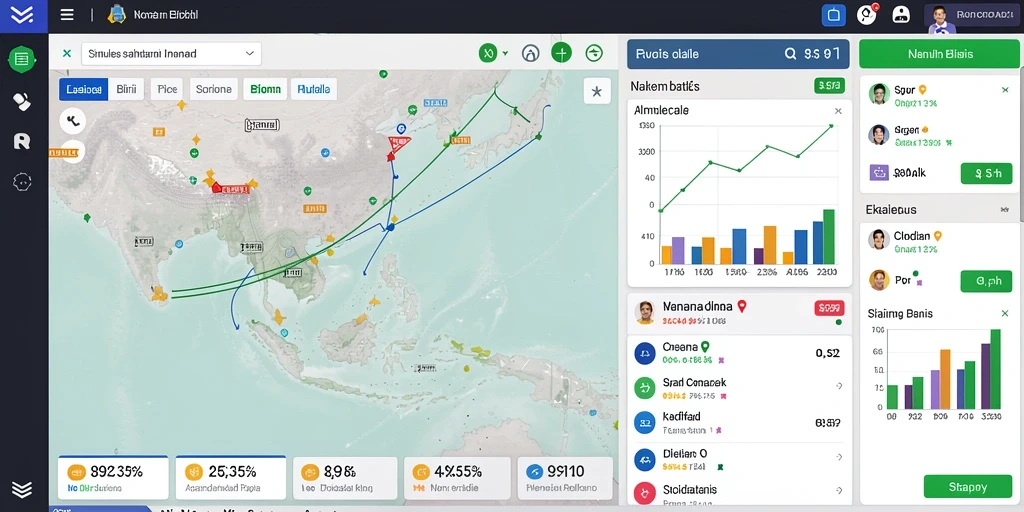The image size is (1024, 512).
Task: Open the blue square icon in the top bar
Action: coord(833,14)
